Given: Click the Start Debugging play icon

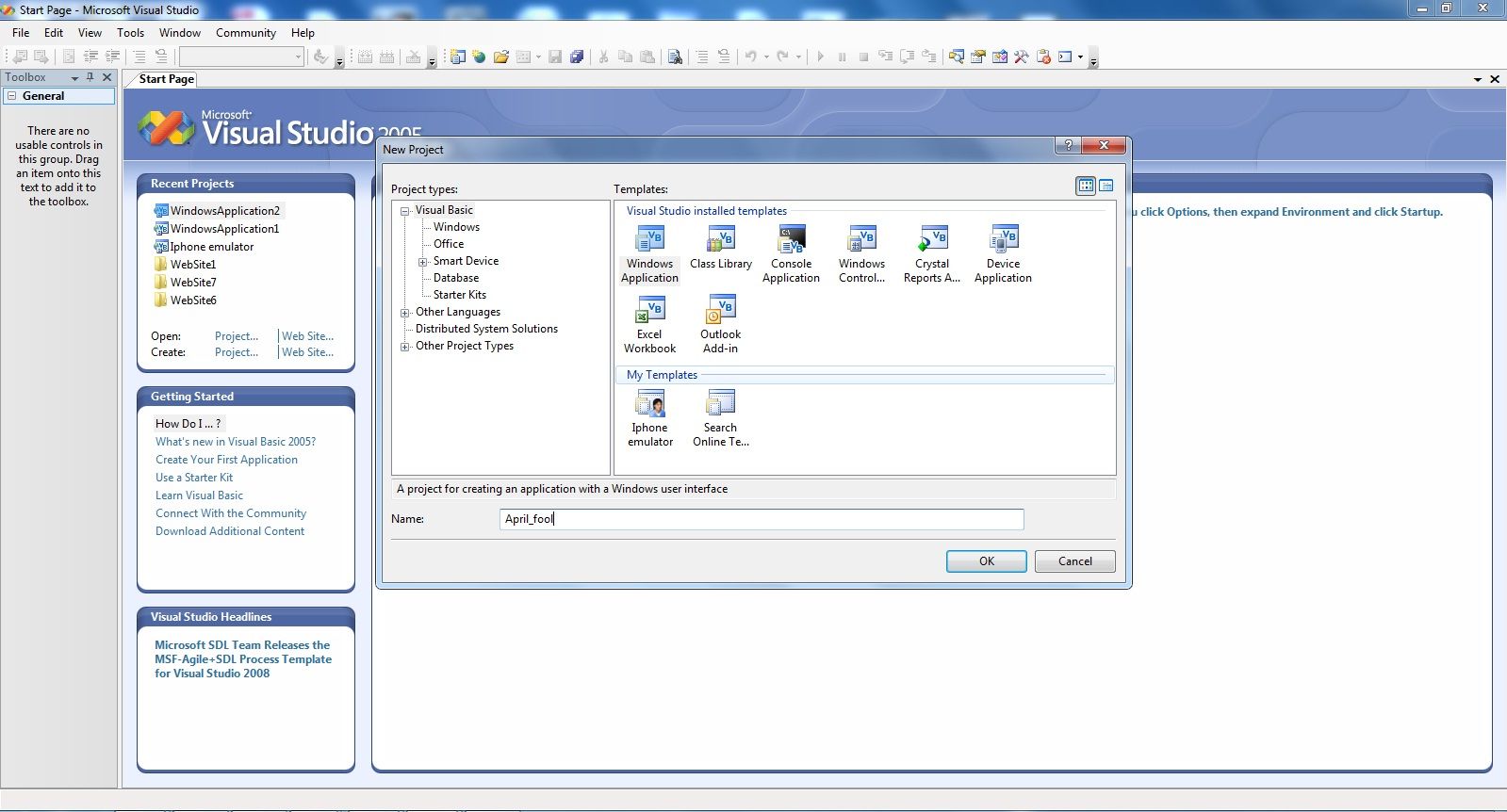Looking at the screenshot, I should click(820, 57).
